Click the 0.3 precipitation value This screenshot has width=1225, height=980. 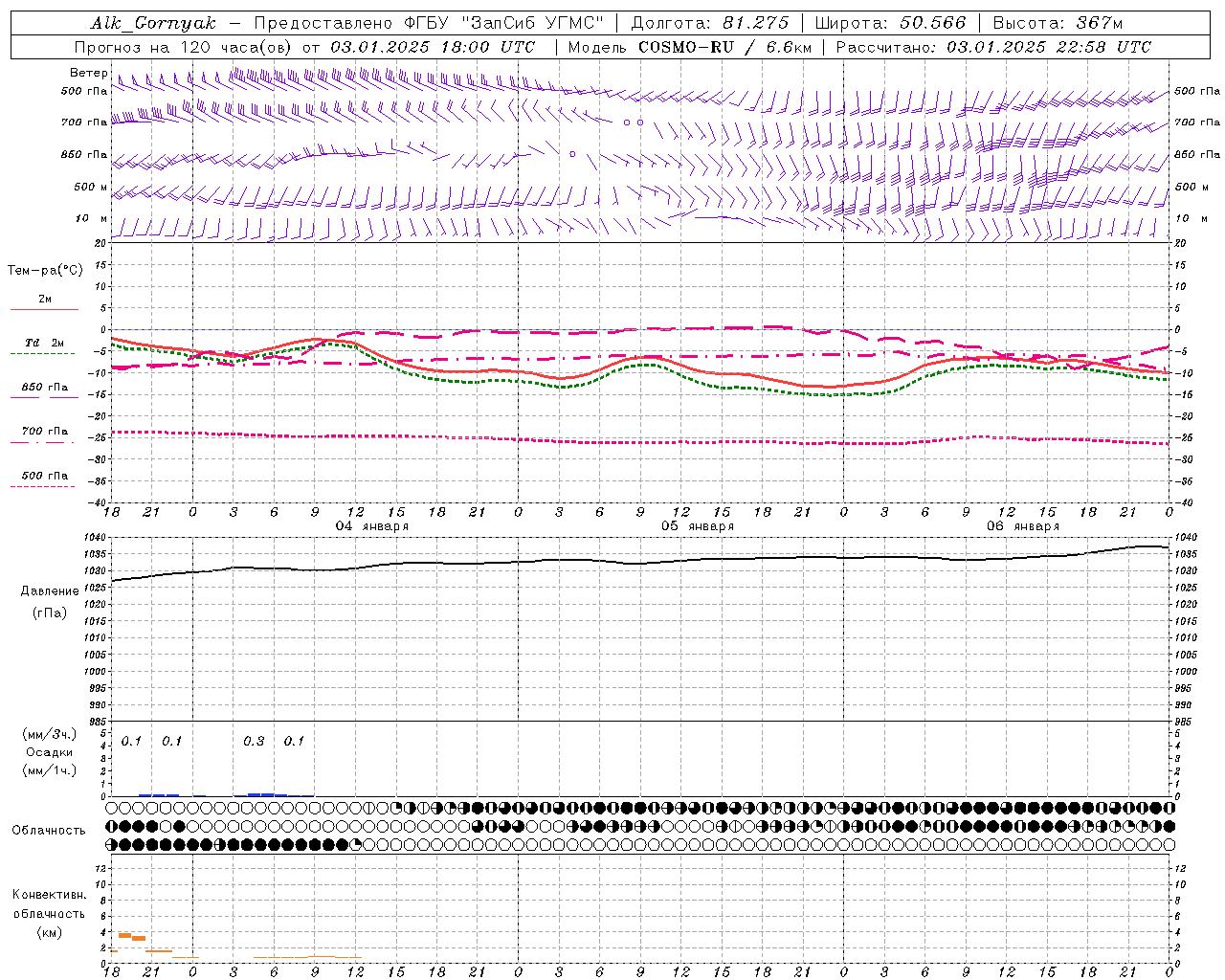[x=254, y=742]
